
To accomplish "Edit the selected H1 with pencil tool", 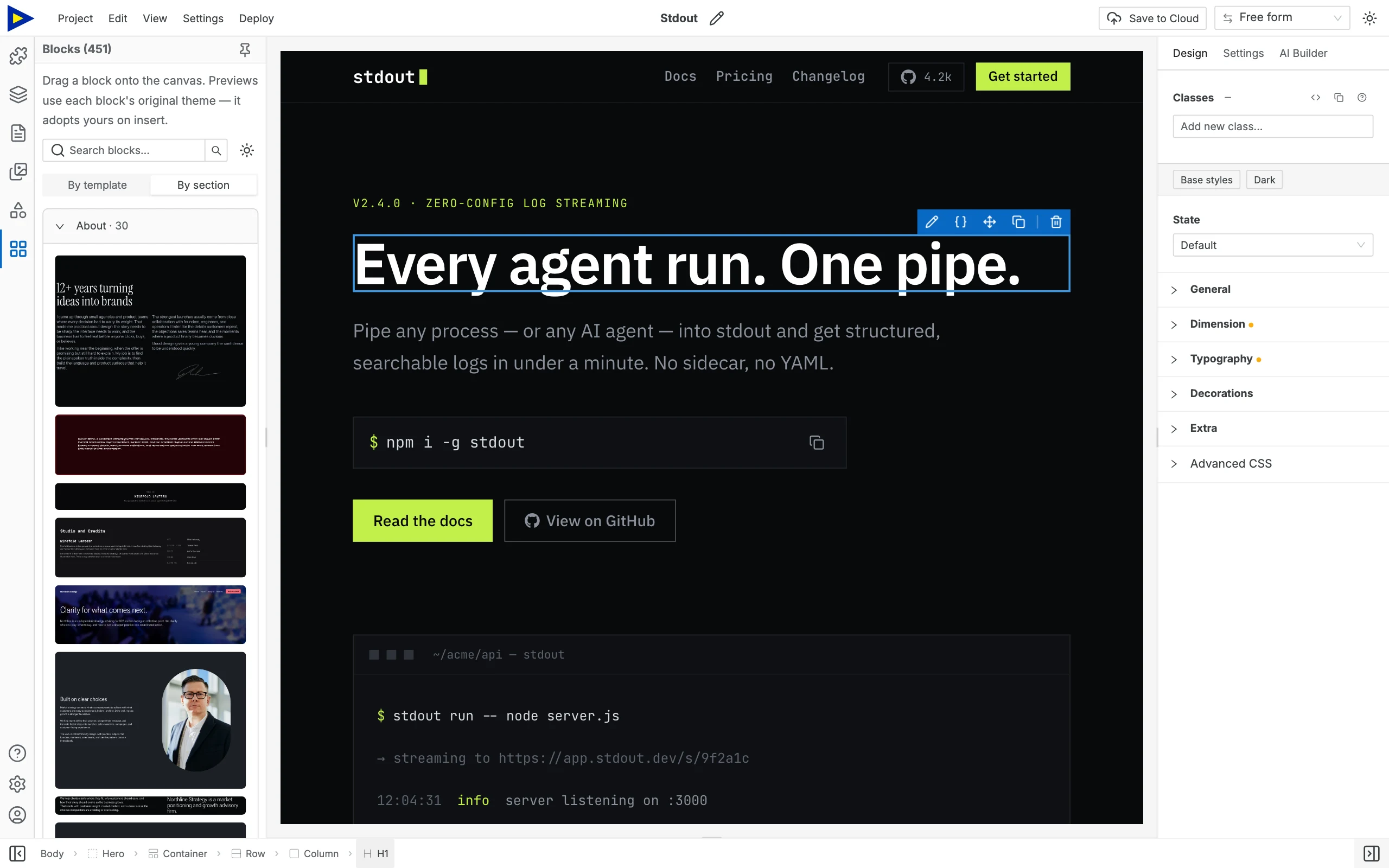I will (932, 221).
